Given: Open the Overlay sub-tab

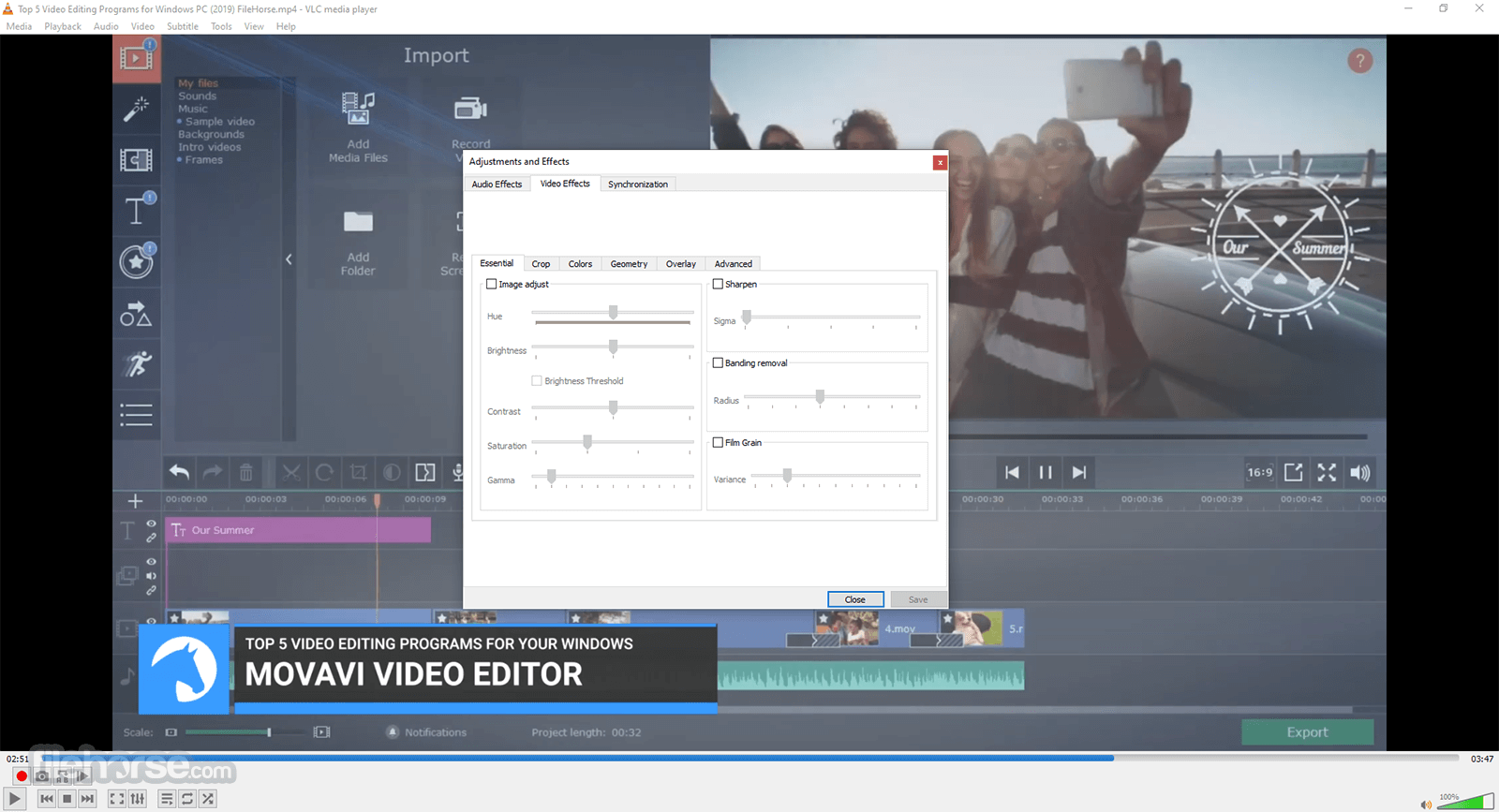Looking at the screenshot, I should click(x=681, y=264).
